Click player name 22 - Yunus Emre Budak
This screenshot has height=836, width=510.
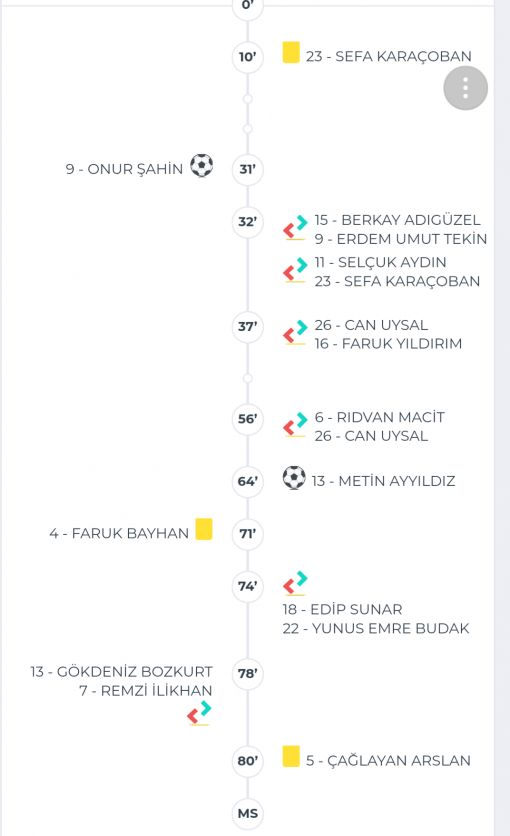click(x=376, y=628)
